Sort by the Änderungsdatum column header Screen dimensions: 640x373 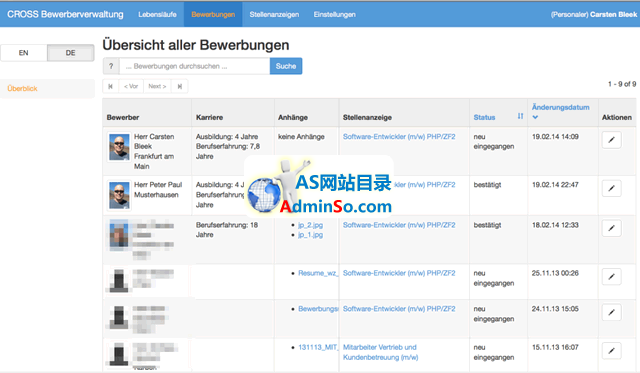[x=560, y=107]
